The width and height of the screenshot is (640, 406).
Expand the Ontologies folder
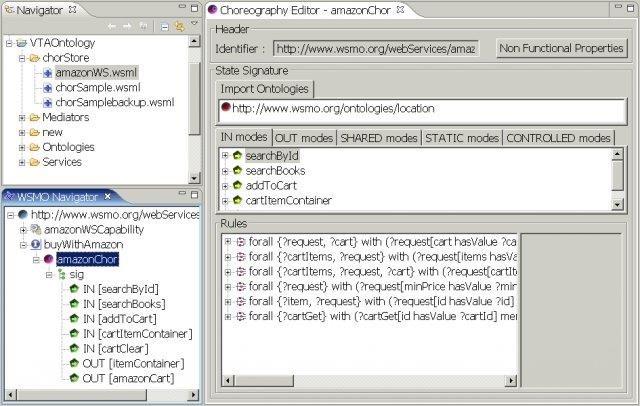point(22,148)
